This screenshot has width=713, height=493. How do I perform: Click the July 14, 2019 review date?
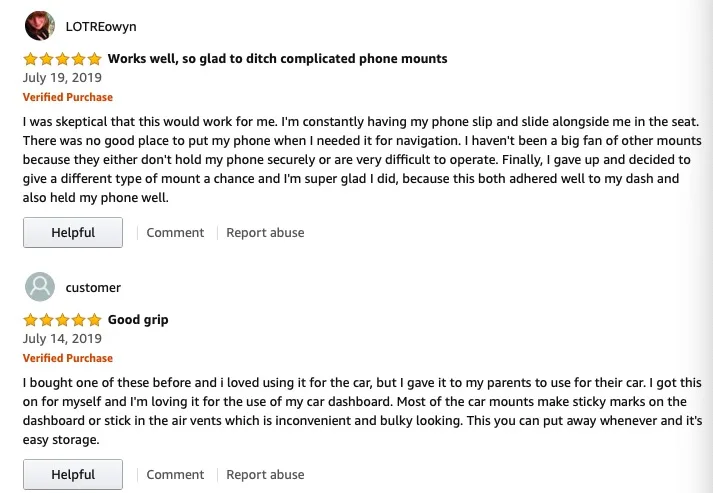[x=61, y=338]
